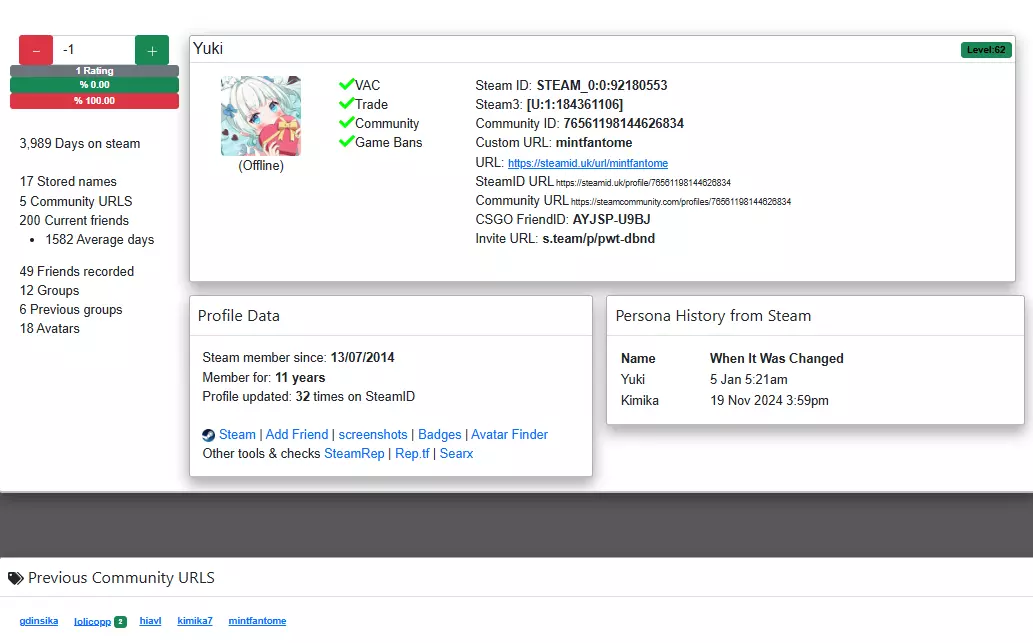Open previous URL hiavl
Viewport: 1033px width, 643px height.
150,621
